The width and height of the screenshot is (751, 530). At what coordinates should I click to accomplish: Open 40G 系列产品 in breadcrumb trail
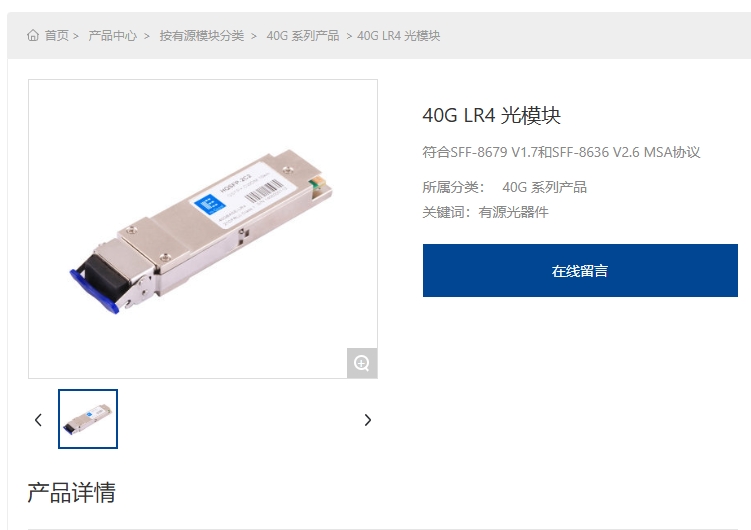303,36
